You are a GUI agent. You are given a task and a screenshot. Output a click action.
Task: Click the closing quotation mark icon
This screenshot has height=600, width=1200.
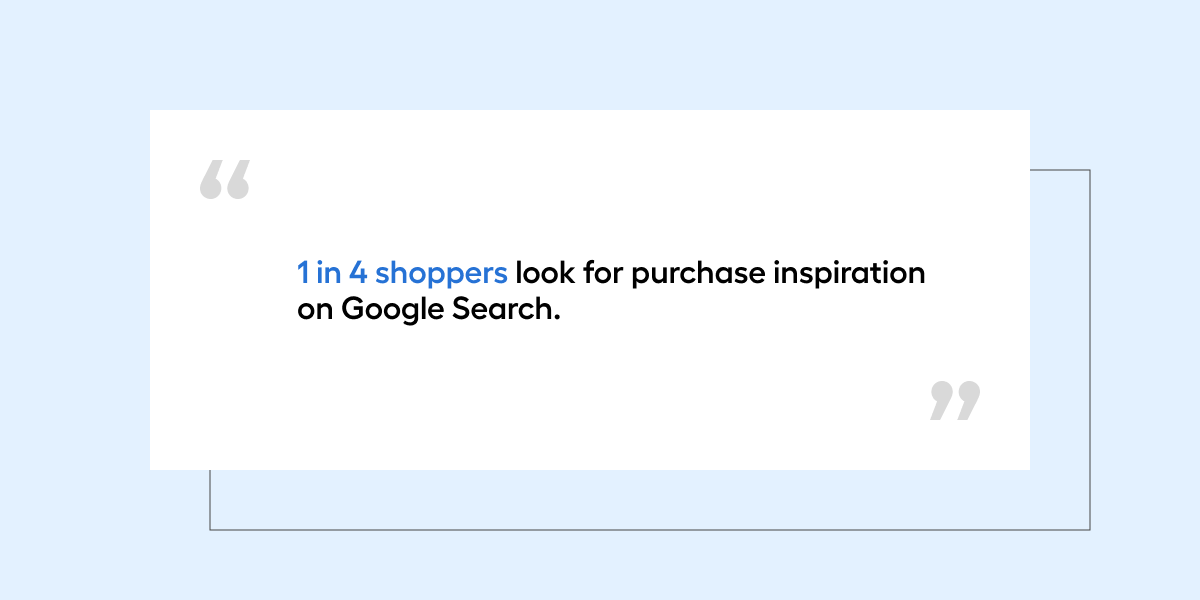(x=955, y=400)
